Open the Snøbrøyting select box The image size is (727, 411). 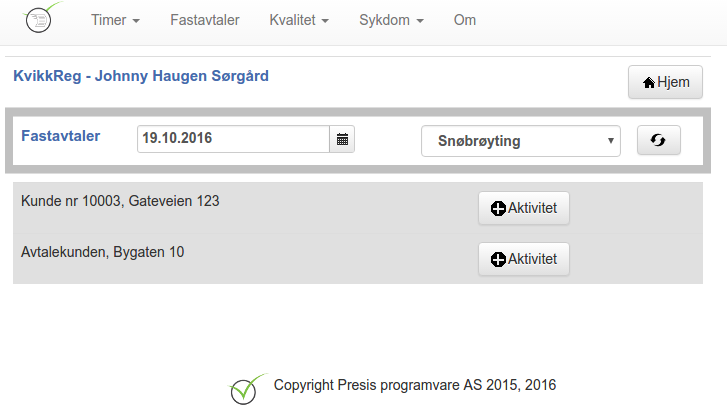pyautogui.click(x=521, y=141)
